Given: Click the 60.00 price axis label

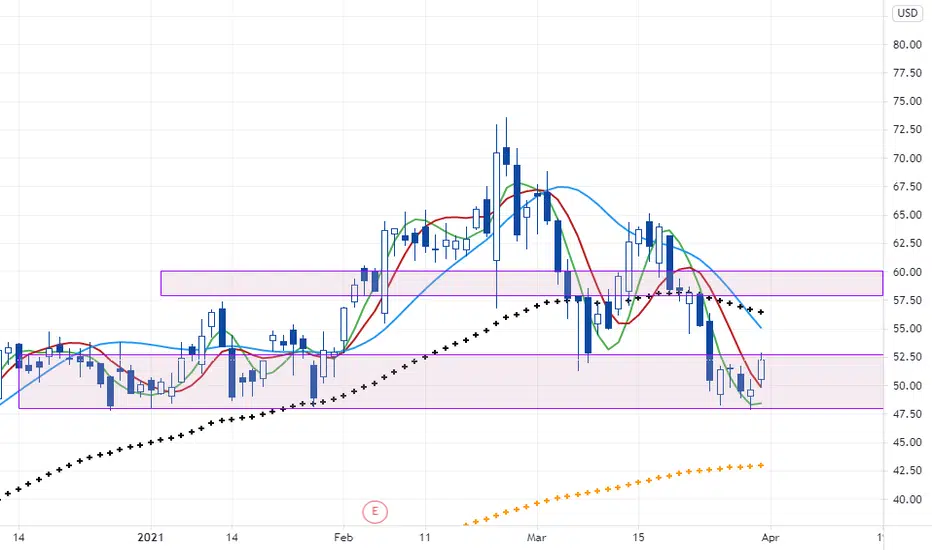Looking at the screenshot, I should pos(907,272).
